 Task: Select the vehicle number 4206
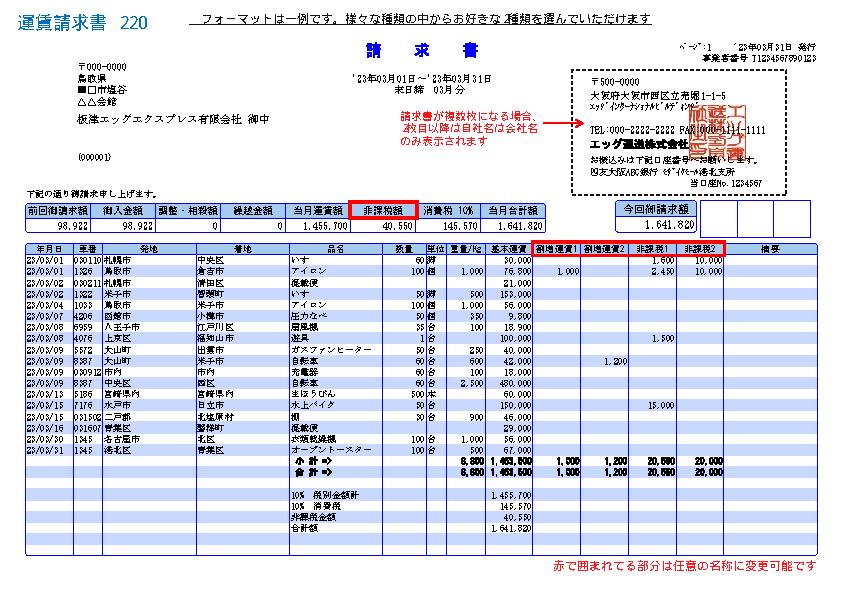click(83, 316)
